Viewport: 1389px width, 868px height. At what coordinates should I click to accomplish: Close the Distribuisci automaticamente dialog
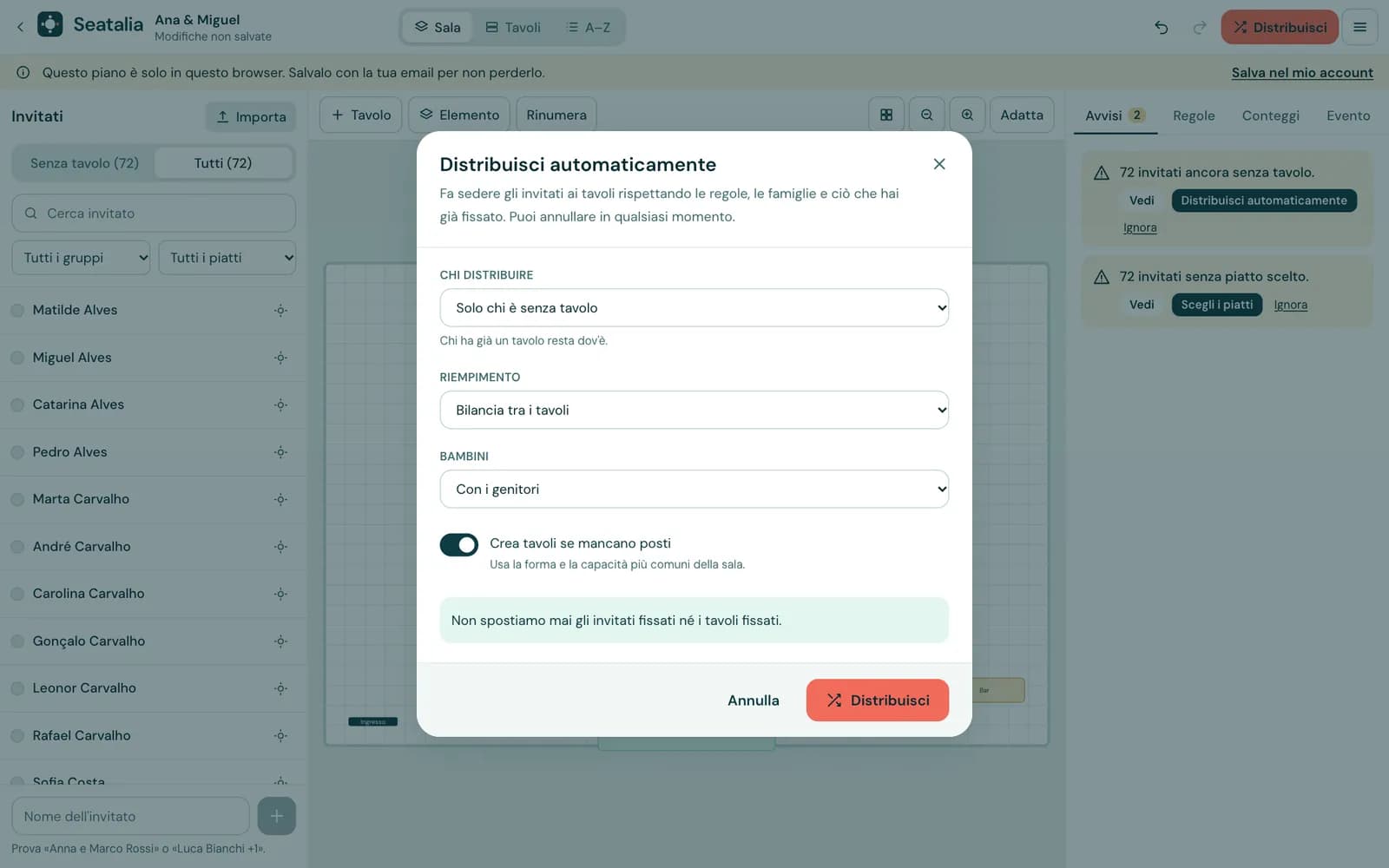(x=938, y=164)
